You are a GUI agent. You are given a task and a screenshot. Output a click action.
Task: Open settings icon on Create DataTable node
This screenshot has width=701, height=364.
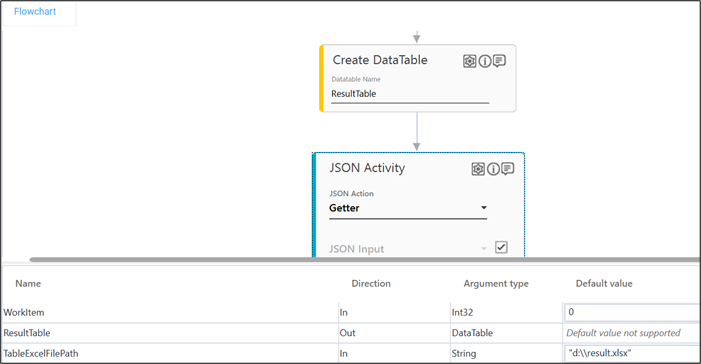(x=469, y=61)
